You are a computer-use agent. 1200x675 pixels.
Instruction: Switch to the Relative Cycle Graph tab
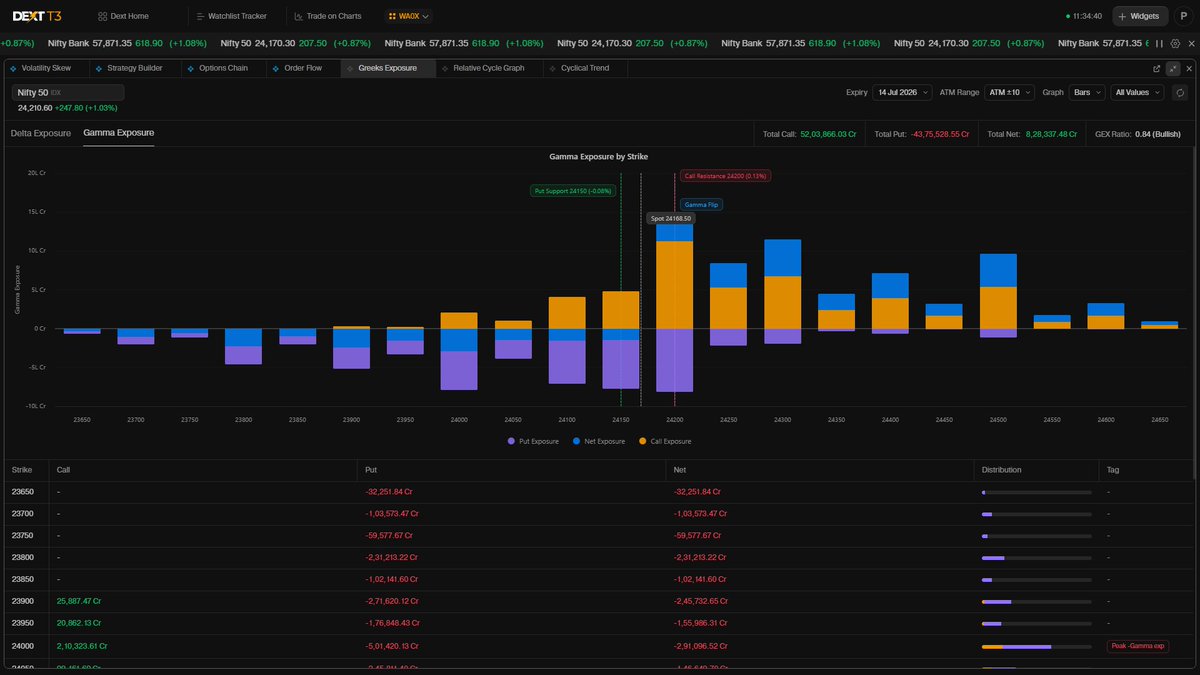click(x=489, y=68)
